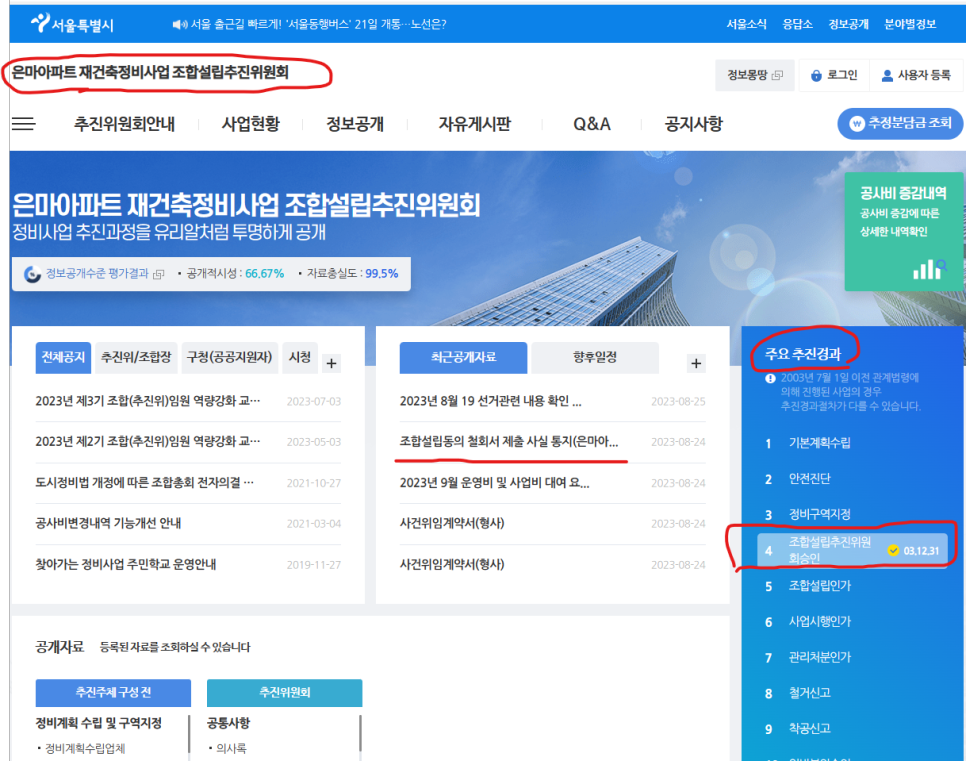Open 분야별정보 in top bar
The image size is (966, 761).
pos(910,24)
